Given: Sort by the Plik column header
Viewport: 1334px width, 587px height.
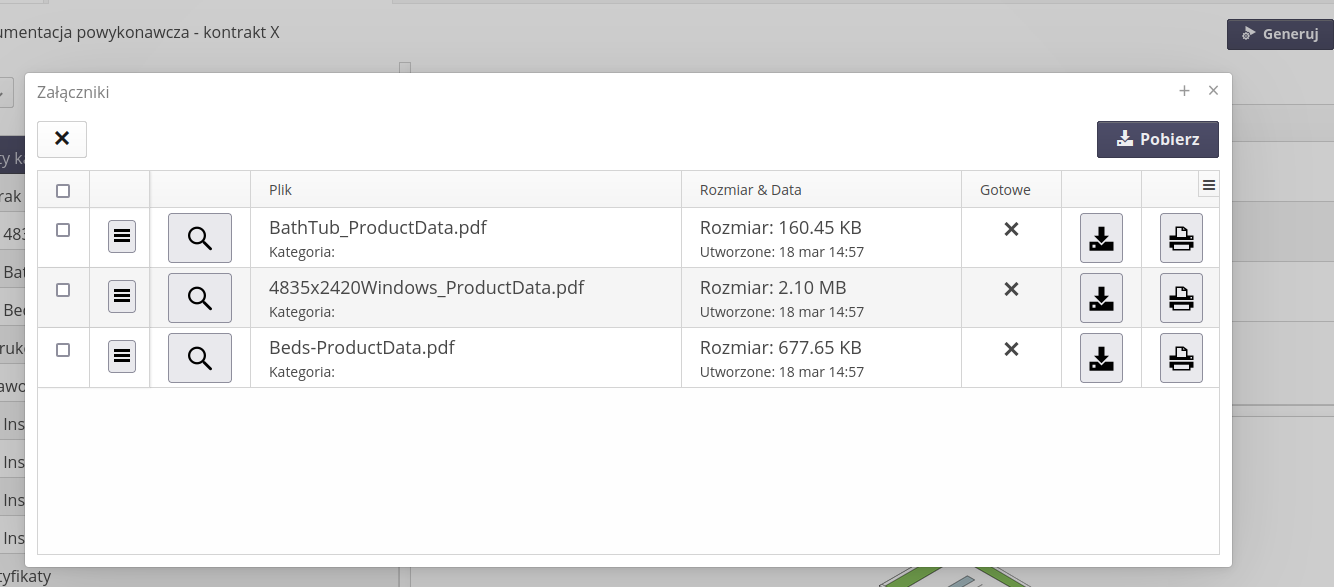Looking at the screenshot, I should (x=281, y=190).
